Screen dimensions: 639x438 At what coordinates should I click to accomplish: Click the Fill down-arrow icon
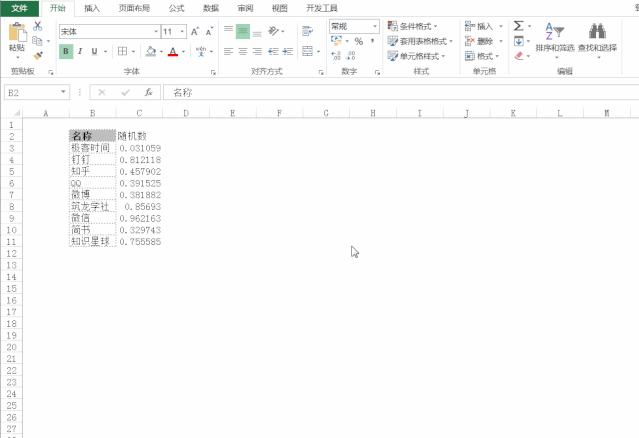(519, 41)
